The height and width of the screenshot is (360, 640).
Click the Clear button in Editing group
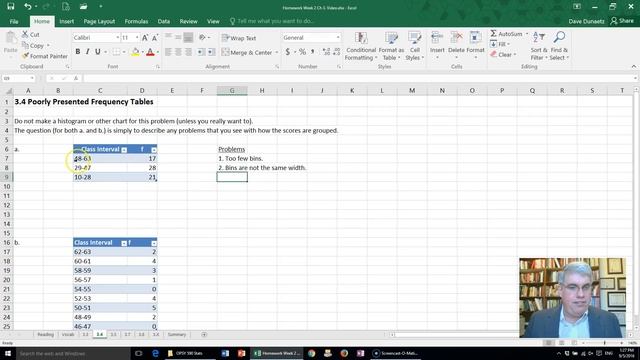(502, 54)
